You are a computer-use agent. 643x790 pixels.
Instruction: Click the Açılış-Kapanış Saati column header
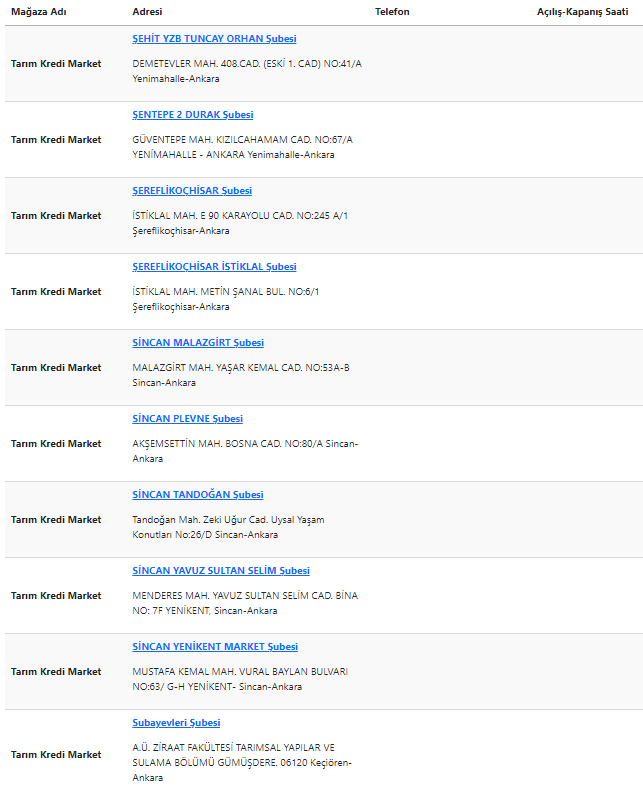click(583, 12)
